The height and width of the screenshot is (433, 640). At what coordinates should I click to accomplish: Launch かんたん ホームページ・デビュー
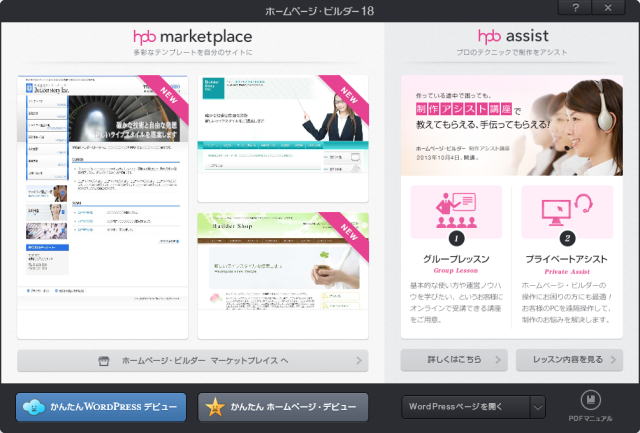pos(283,407)
